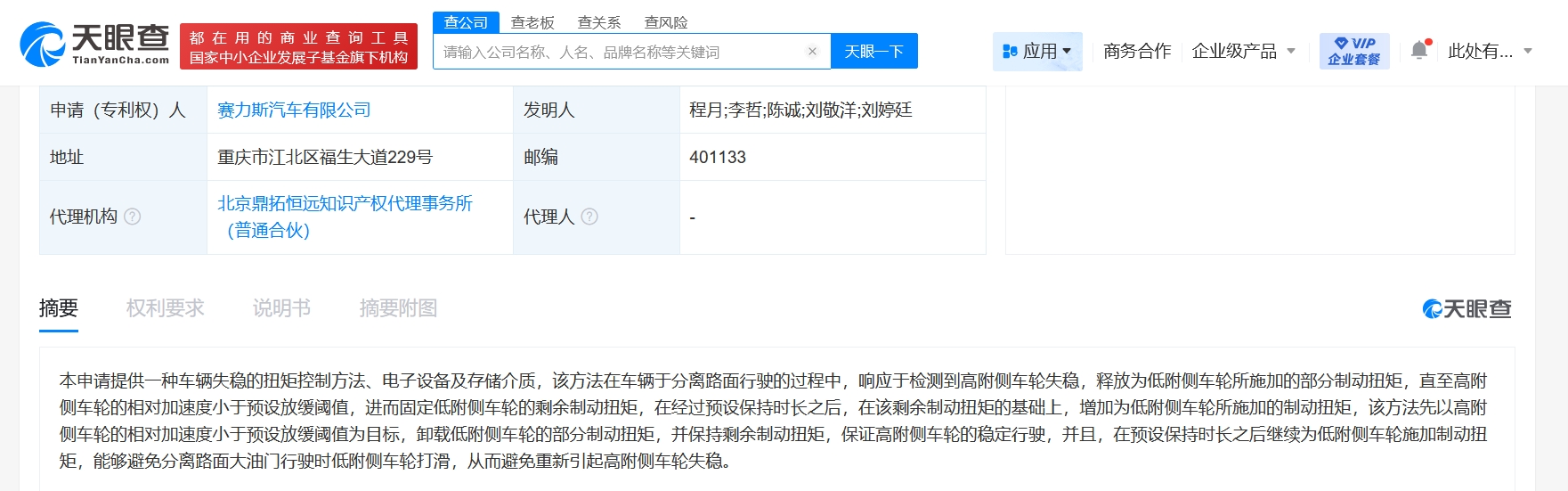Clear the search box with the X icon
1568x491 pixels.
point(812,52)
